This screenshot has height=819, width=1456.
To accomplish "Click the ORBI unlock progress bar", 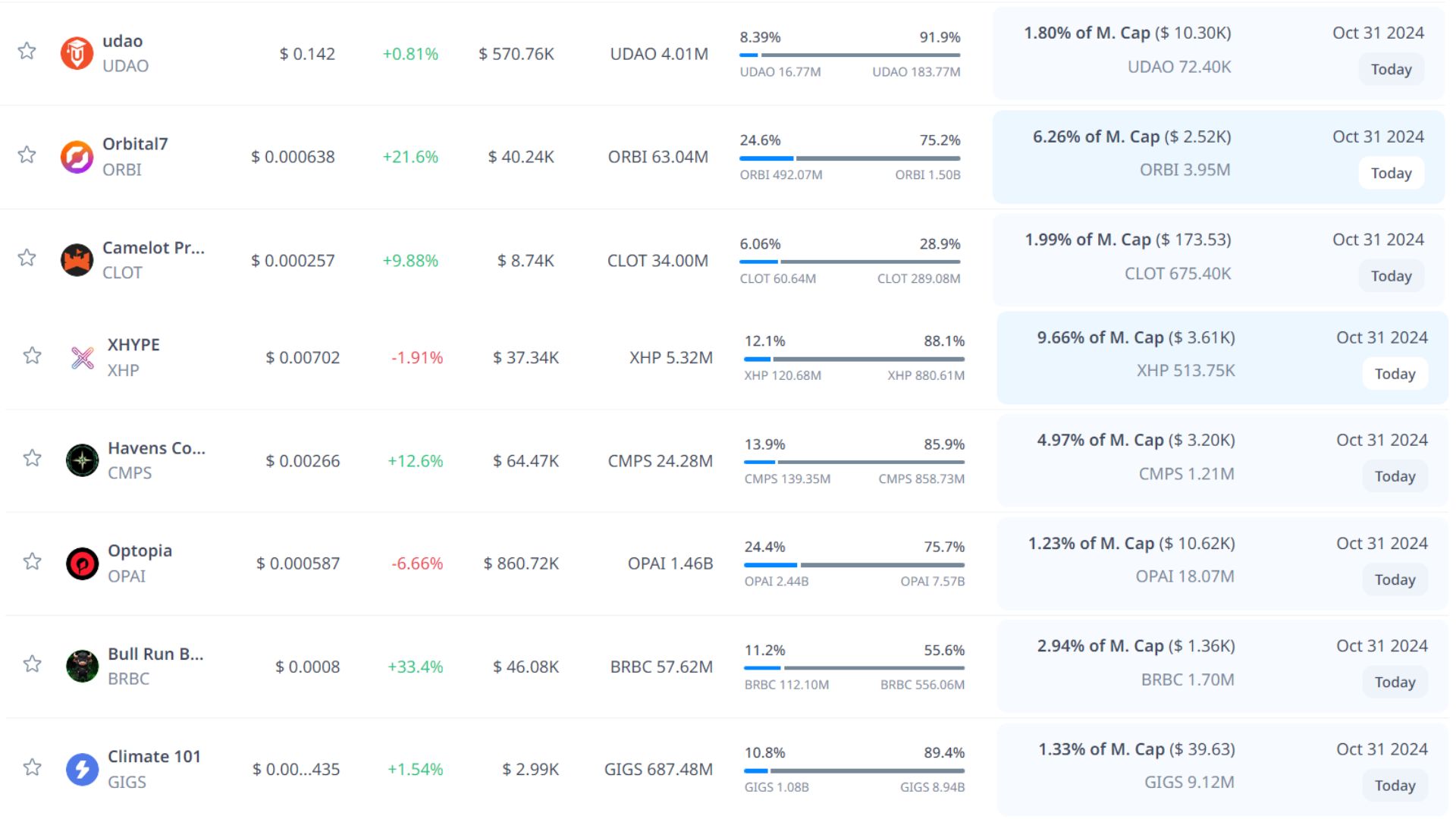I will point(849,158).
